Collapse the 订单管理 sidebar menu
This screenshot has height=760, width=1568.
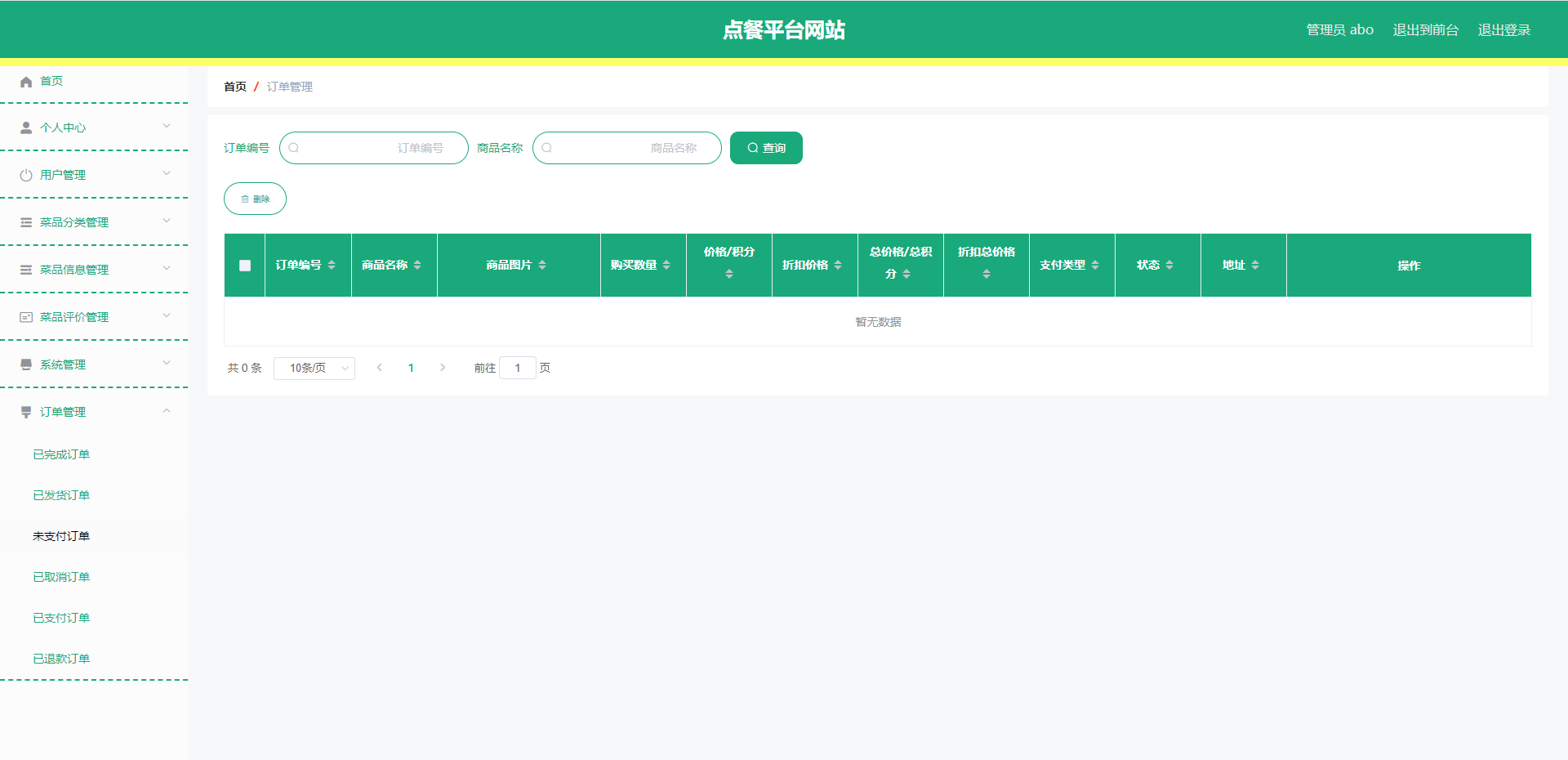[x=167, y=412]
